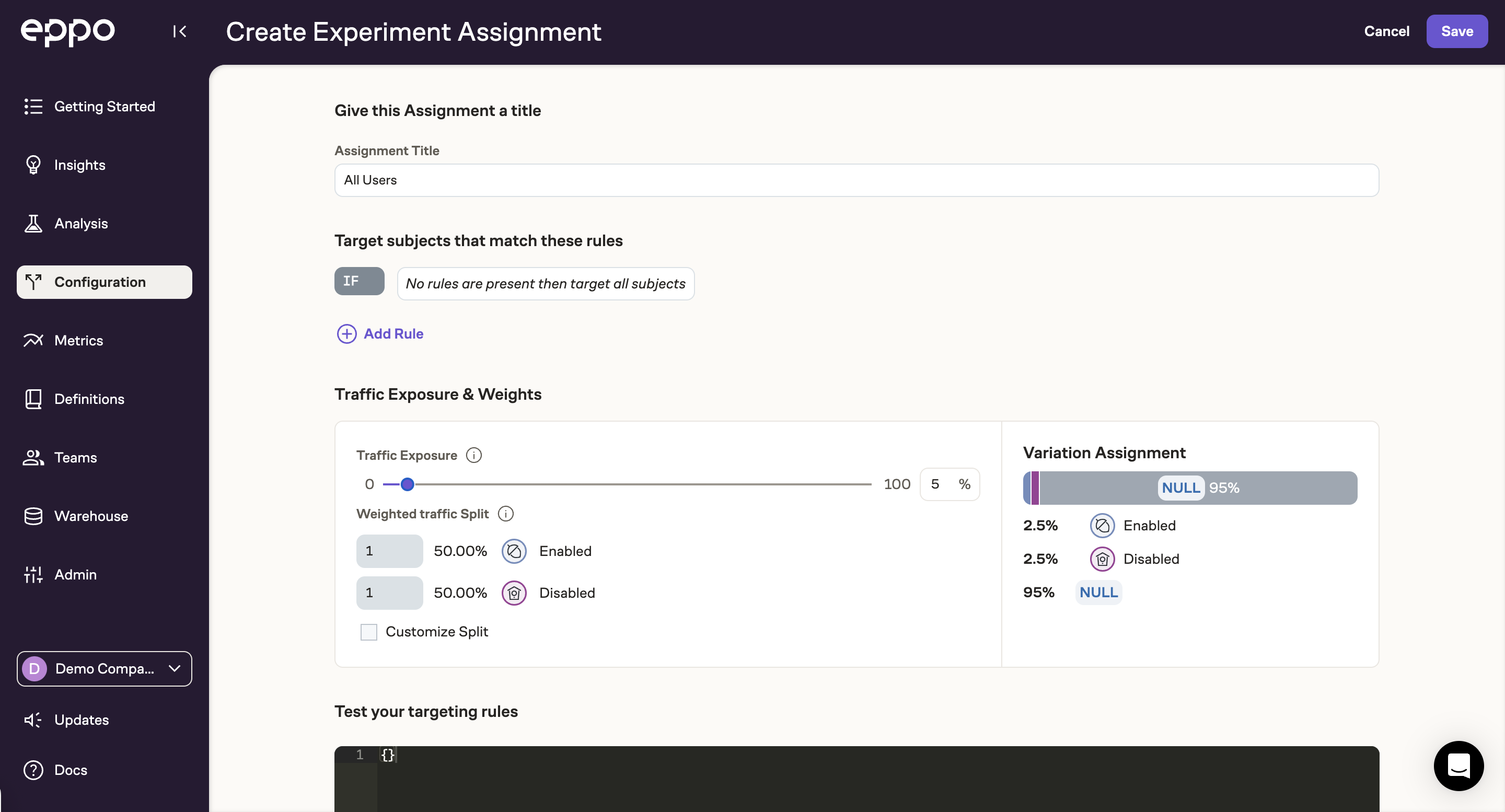Image resolution: width=1505 pixels, height=812 pixels.
Task: Click the Traffic Exposure info icon
Action: point(474,455)
